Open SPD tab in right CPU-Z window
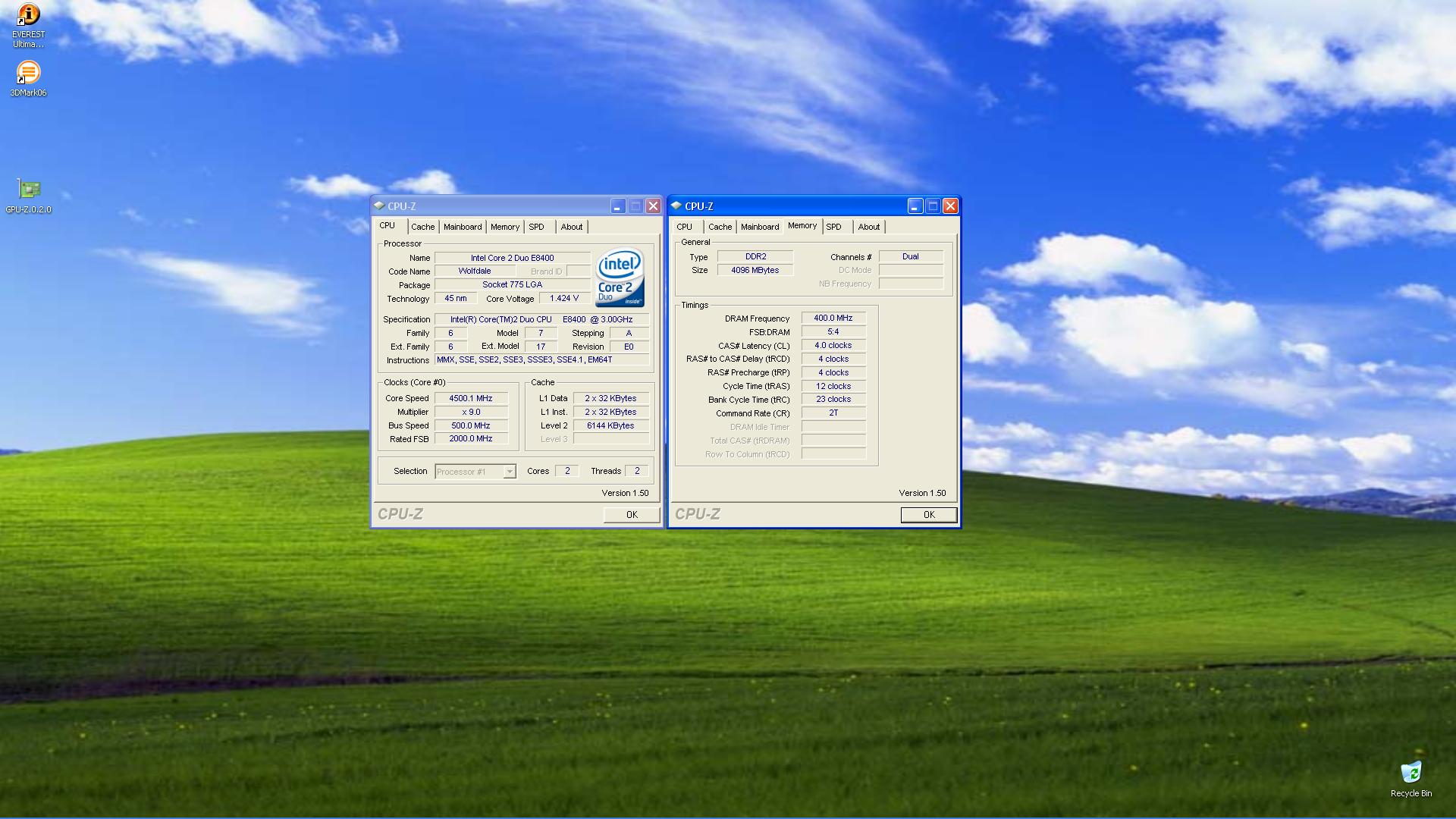This screenshot has height=819, width=1456. [834, 227]
